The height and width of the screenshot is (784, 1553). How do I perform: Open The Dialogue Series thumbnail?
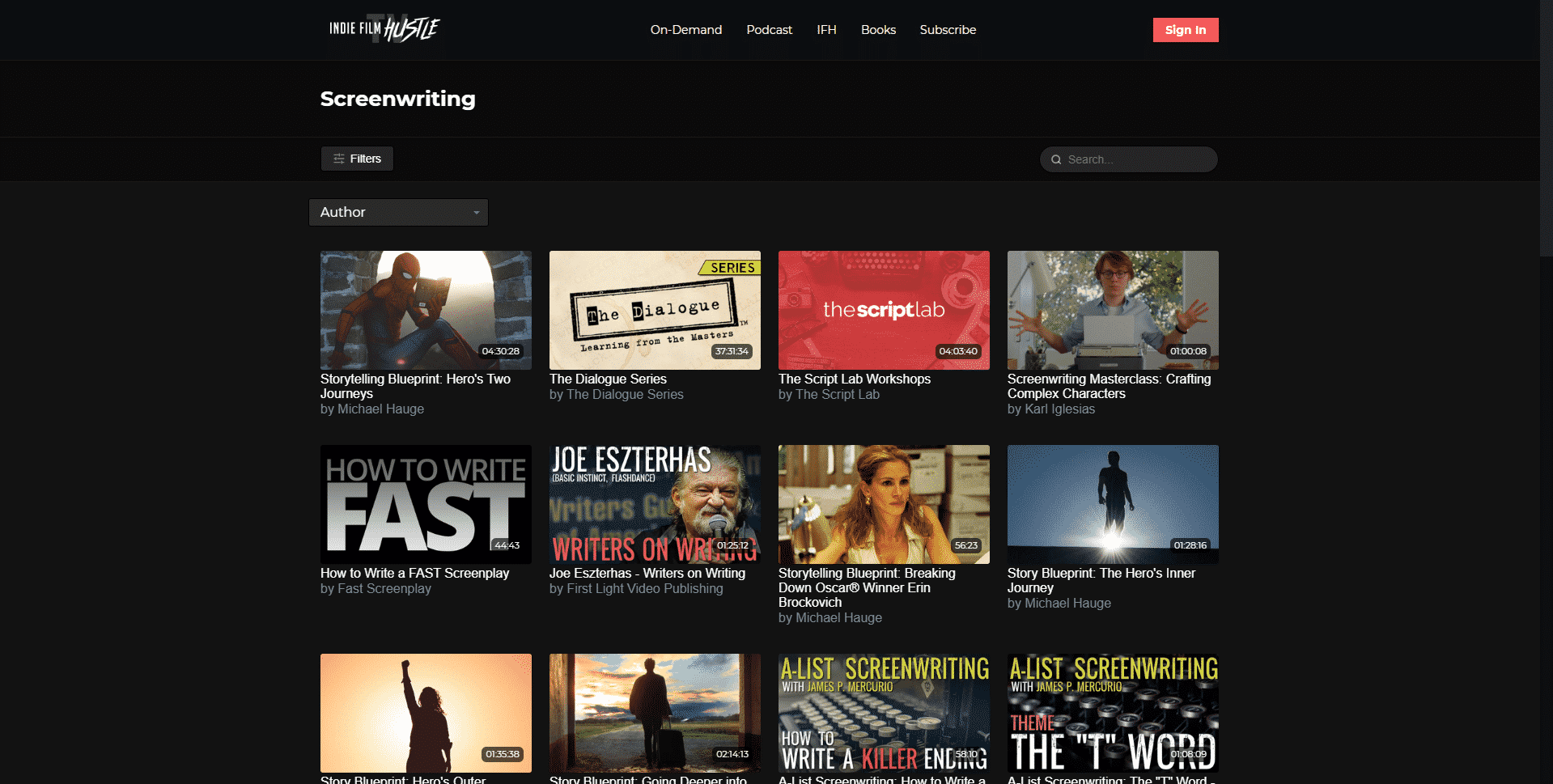(655, 310)
